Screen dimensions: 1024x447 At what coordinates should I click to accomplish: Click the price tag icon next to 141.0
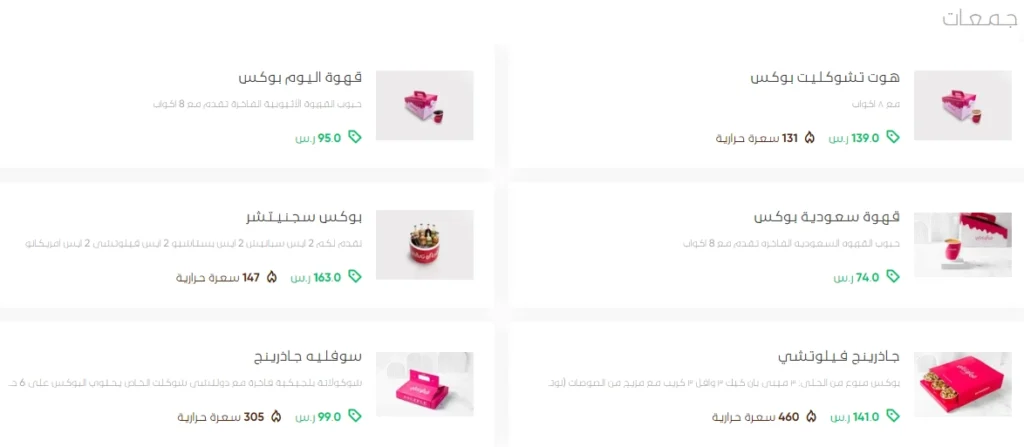[x=893, y=416]
